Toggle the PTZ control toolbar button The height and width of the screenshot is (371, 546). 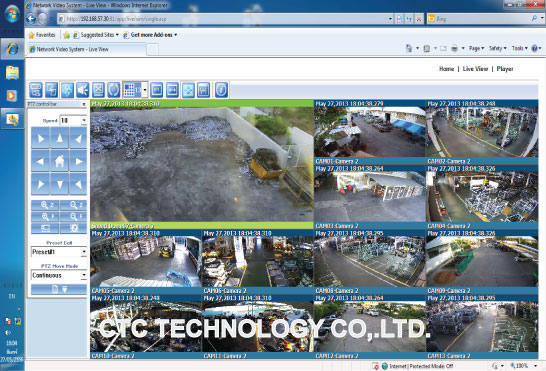(67, 90)
